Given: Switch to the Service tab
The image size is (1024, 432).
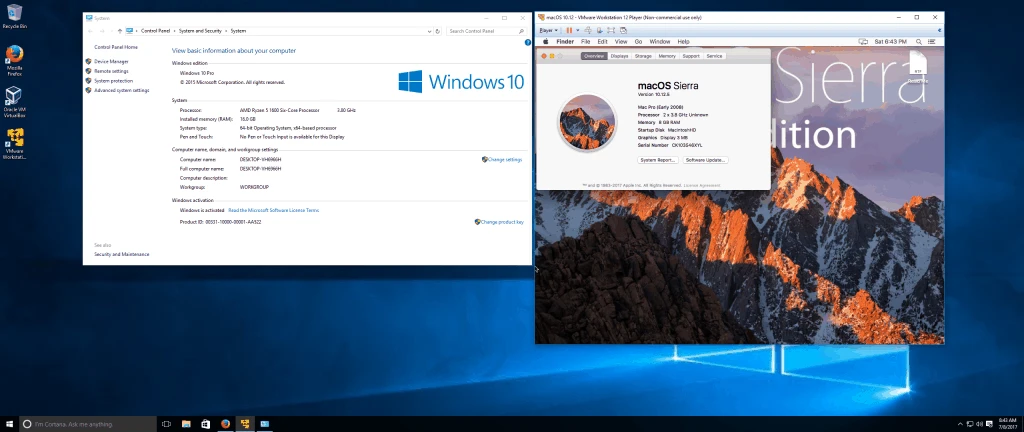Looking at the screenshot, I should (714, 56).
